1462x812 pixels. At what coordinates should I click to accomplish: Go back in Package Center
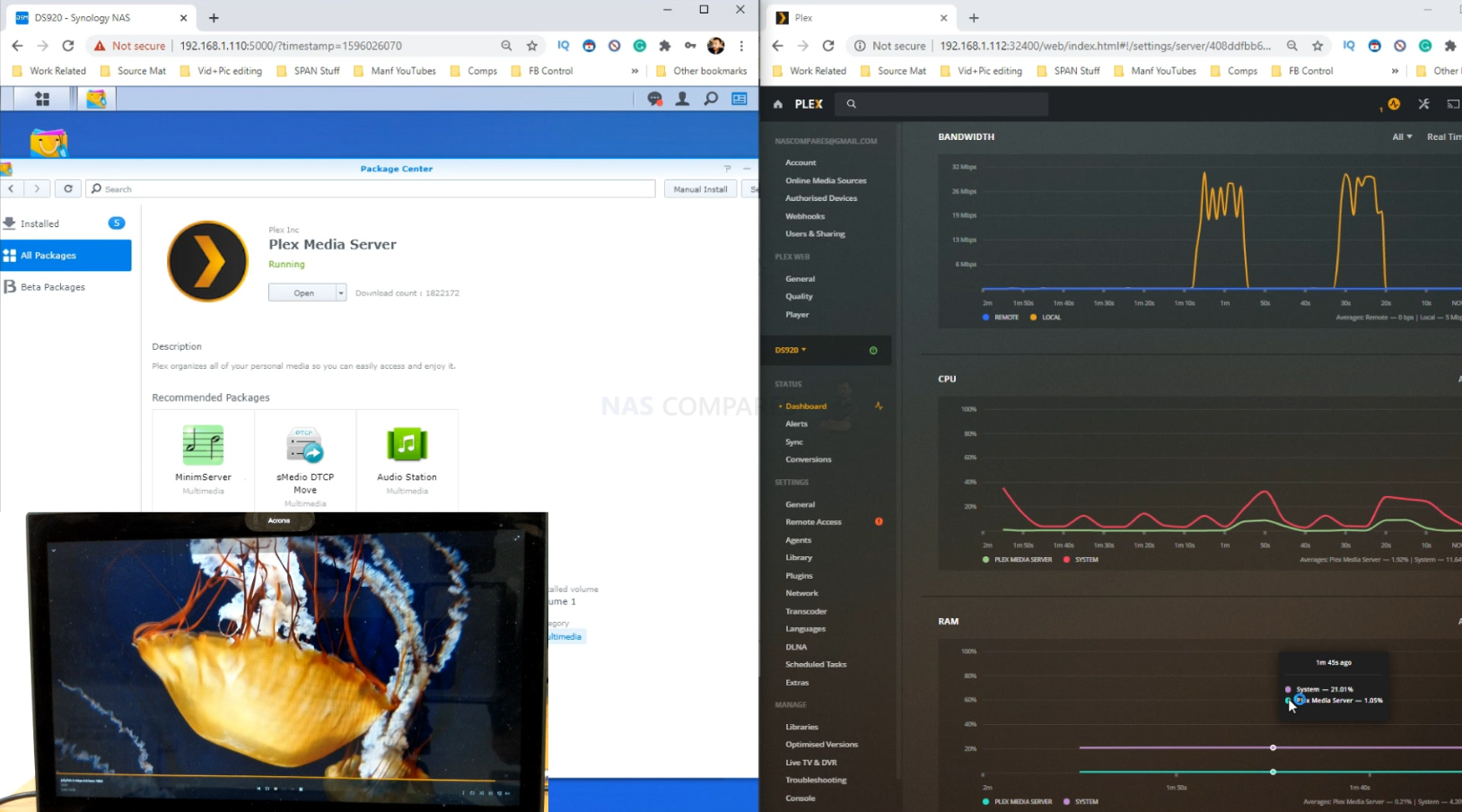click(x=11, y=189)
